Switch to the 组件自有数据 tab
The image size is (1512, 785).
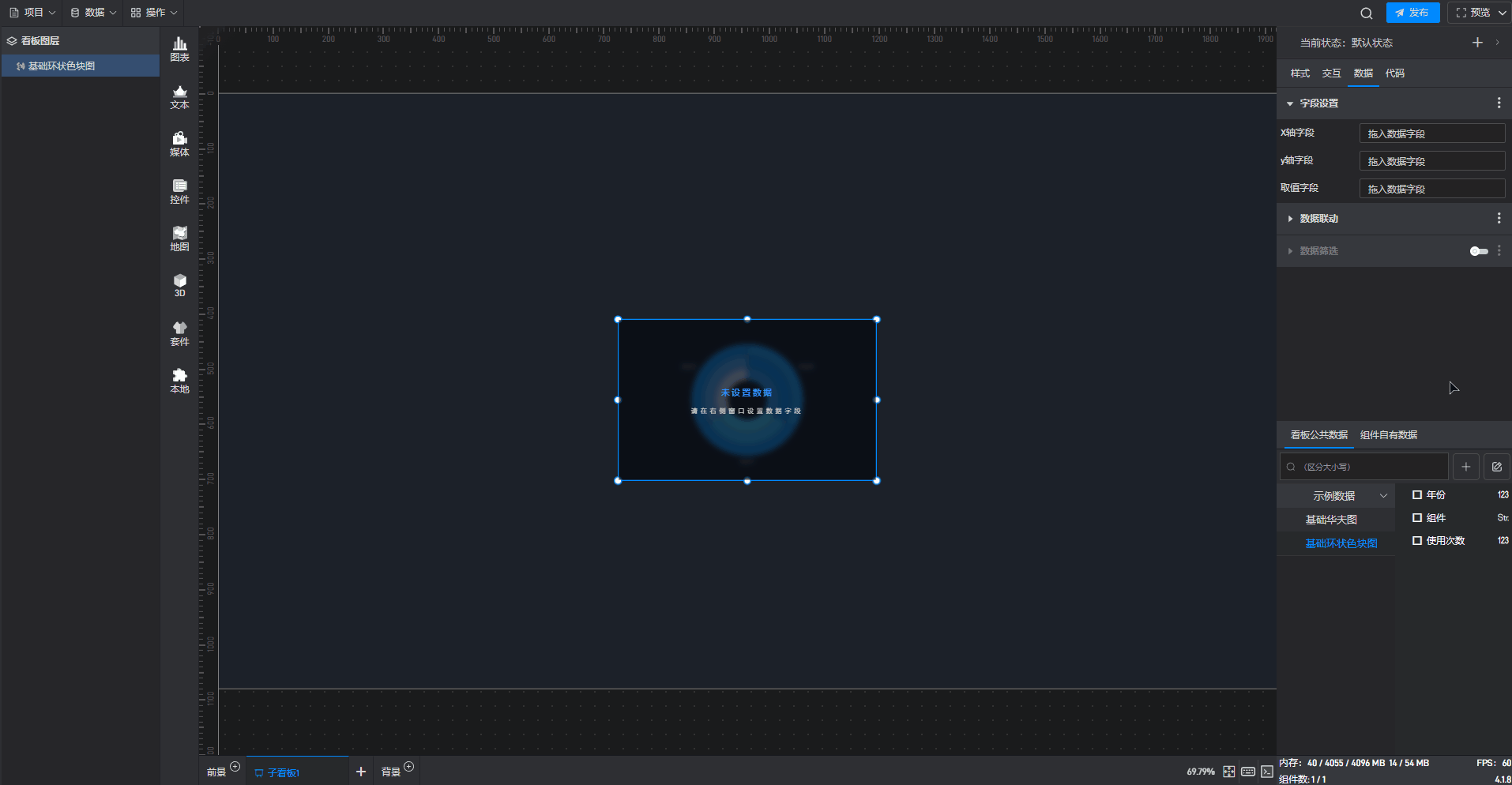click(x=1388, y=435)
